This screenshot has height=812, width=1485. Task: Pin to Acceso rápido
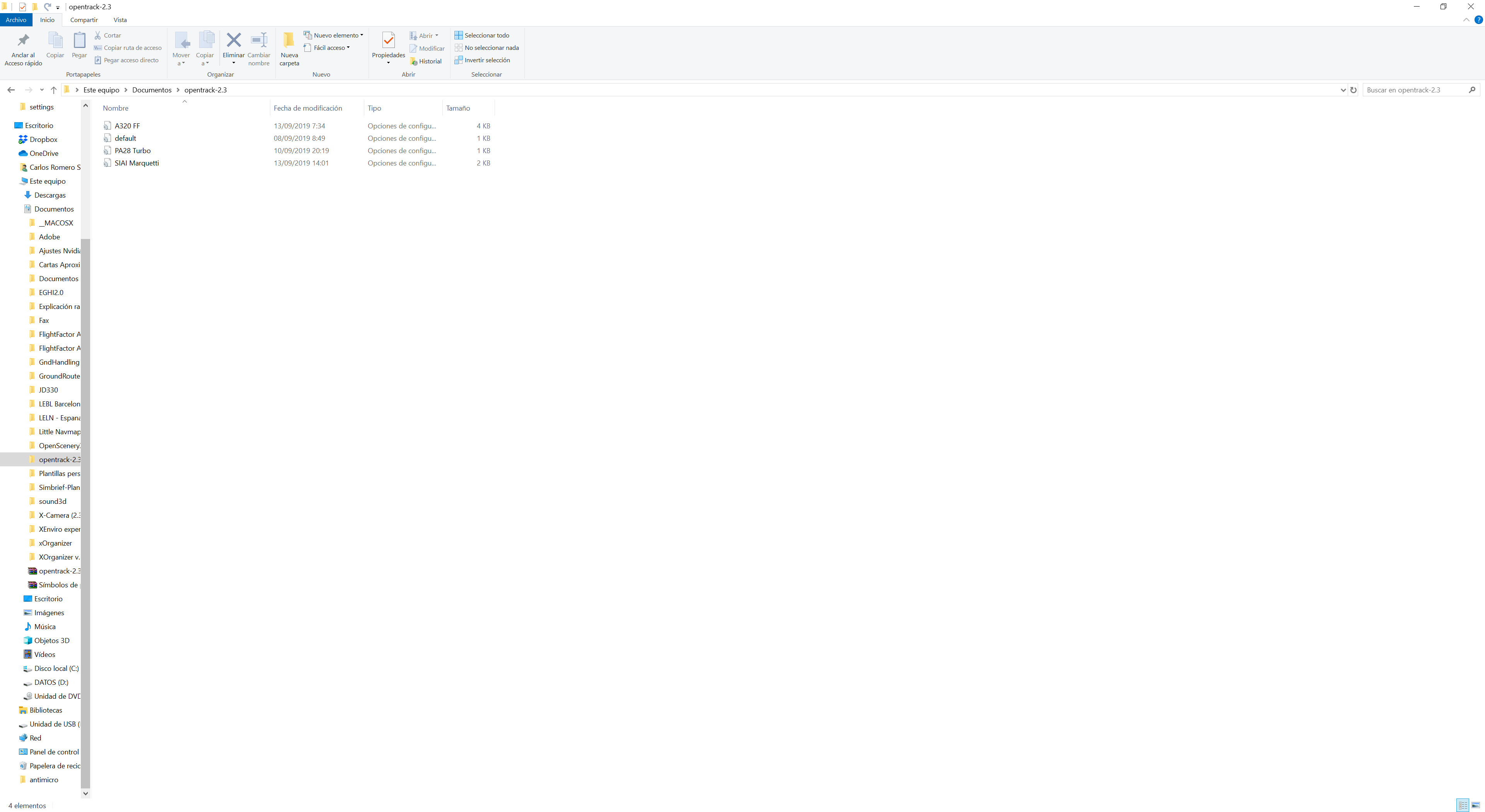click(23, 48)
